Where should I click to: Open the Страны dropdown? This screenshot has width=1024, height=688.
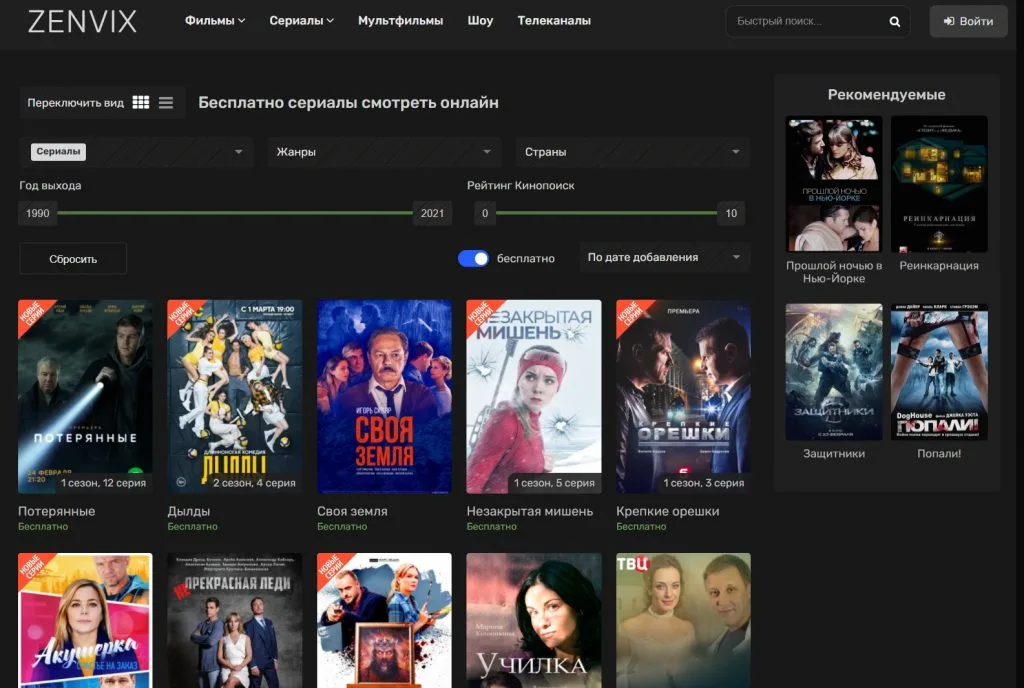pos(632,151)
